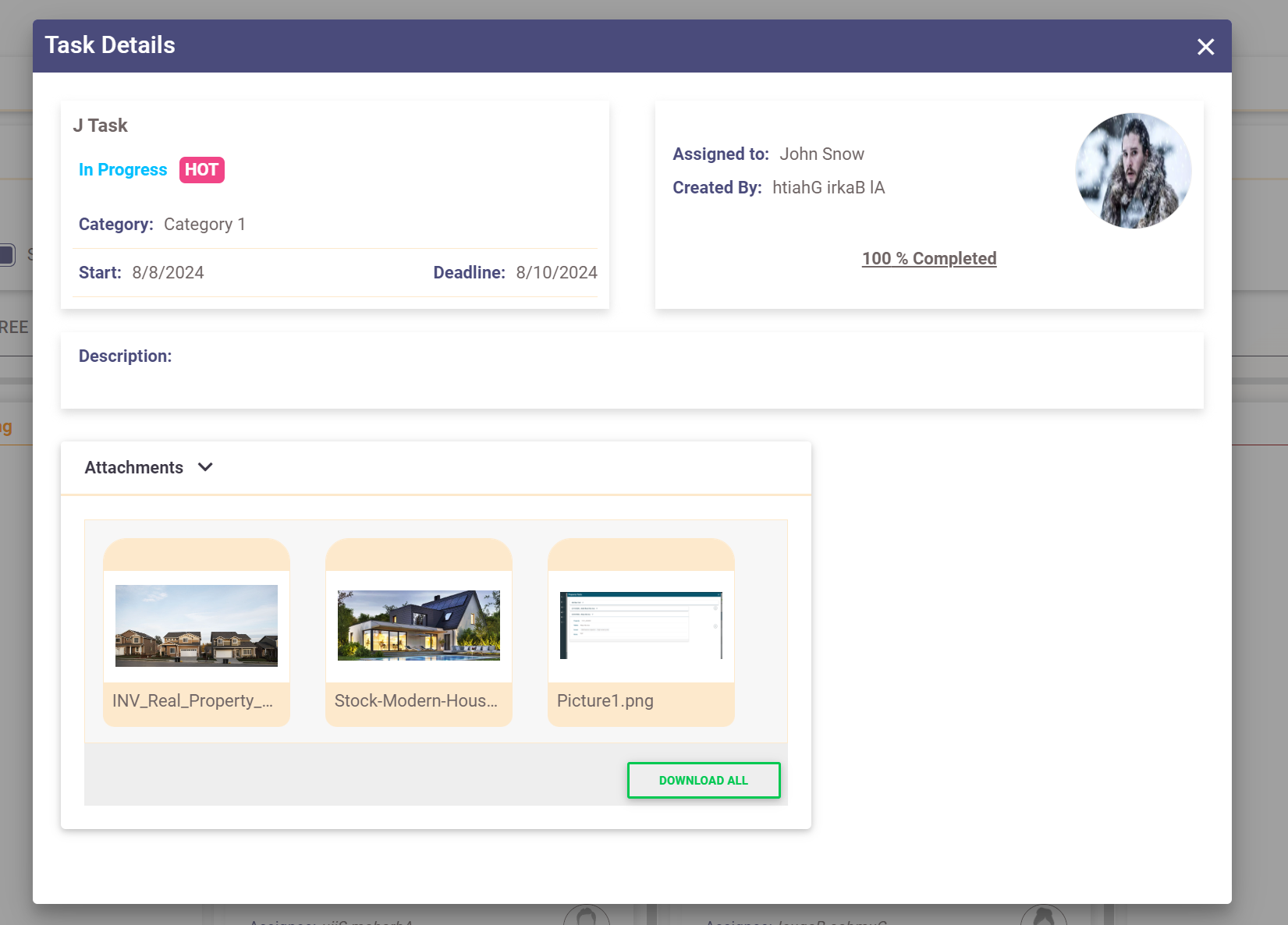Viewport: 1288px width, 925px height.
Task: Open the 100 % Completed link
Action: 928,259
